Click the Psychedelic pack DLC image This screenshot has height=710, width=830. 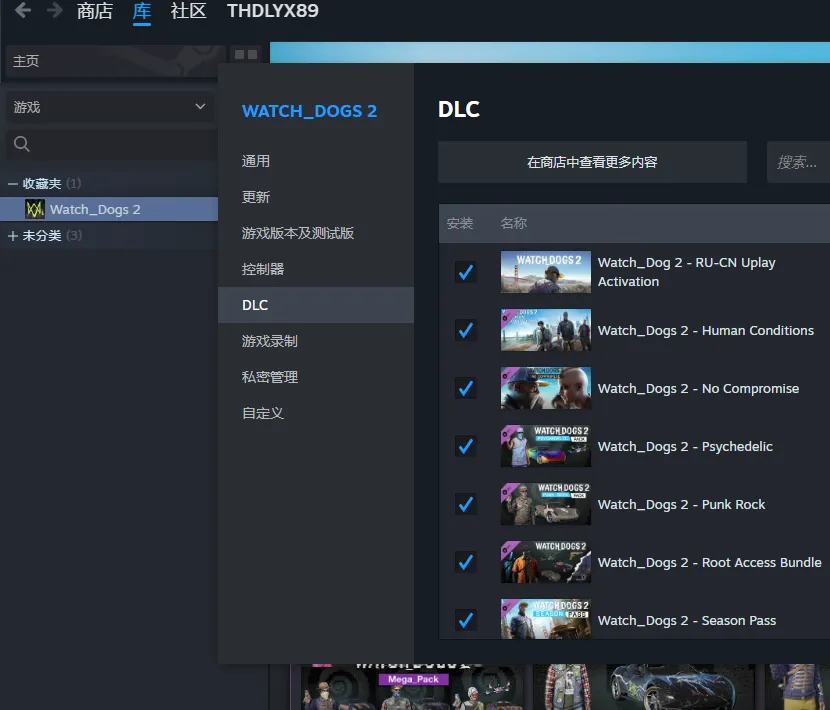(x=545, y=446)
